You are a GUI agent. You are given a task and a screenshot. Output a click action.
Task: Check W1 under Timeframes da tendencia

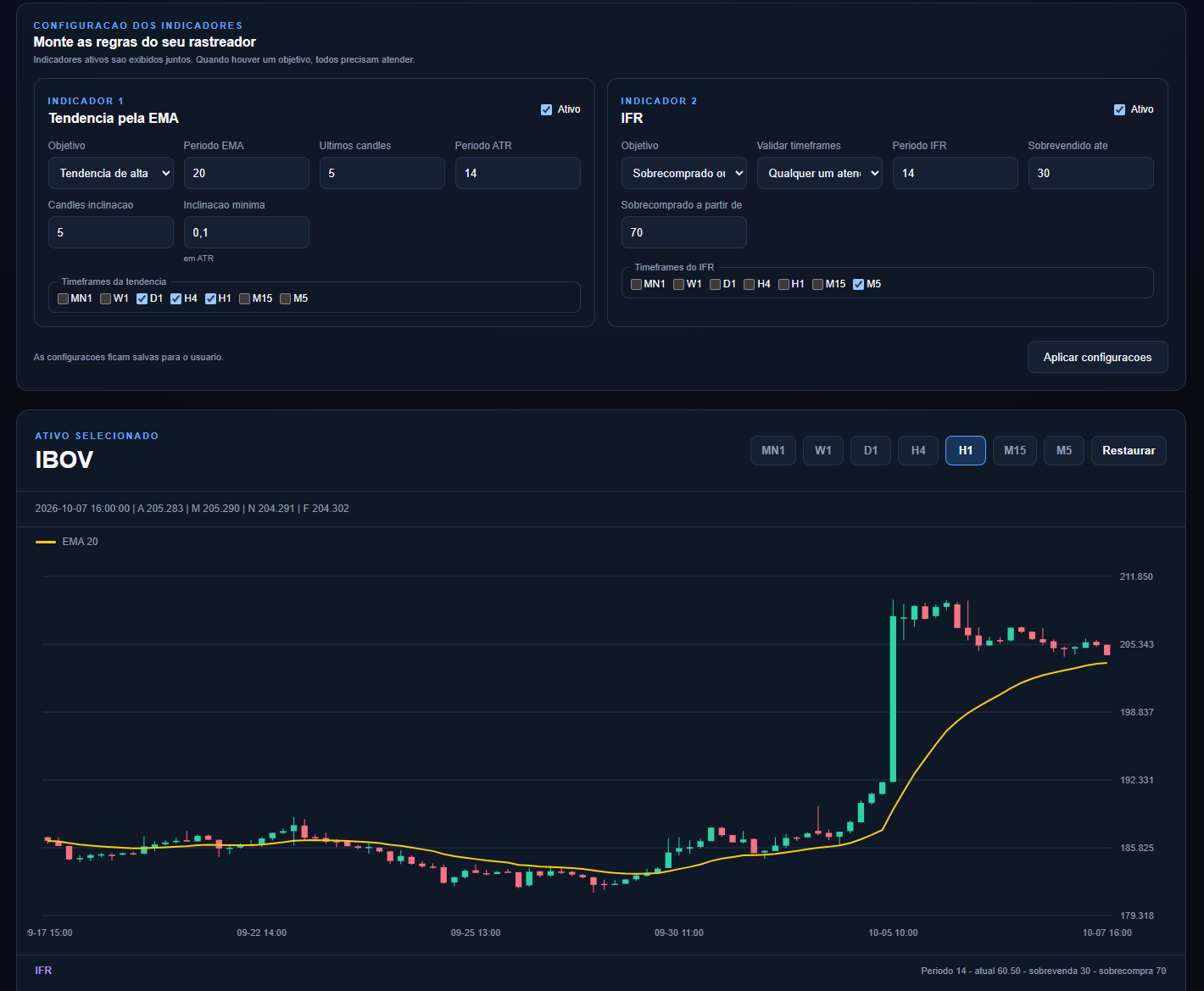[105, 298]
